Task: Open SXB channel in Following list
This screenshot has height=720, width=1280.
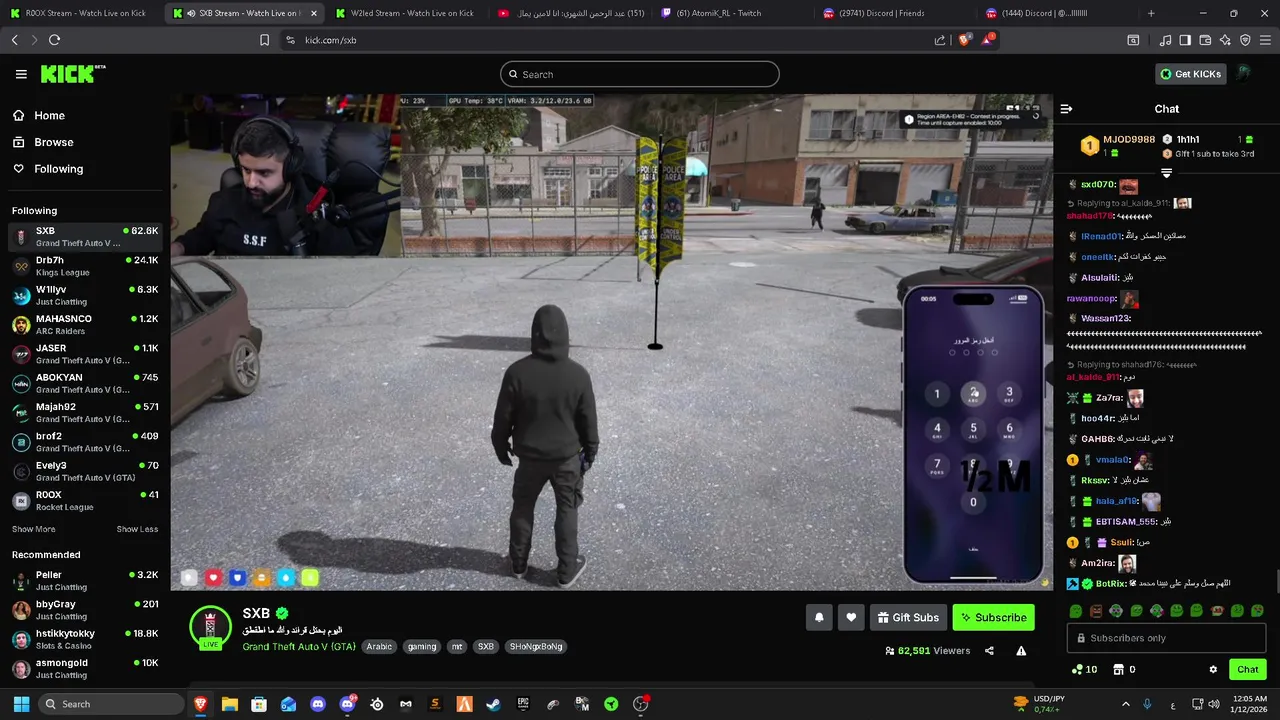Action: pos(85,237)
